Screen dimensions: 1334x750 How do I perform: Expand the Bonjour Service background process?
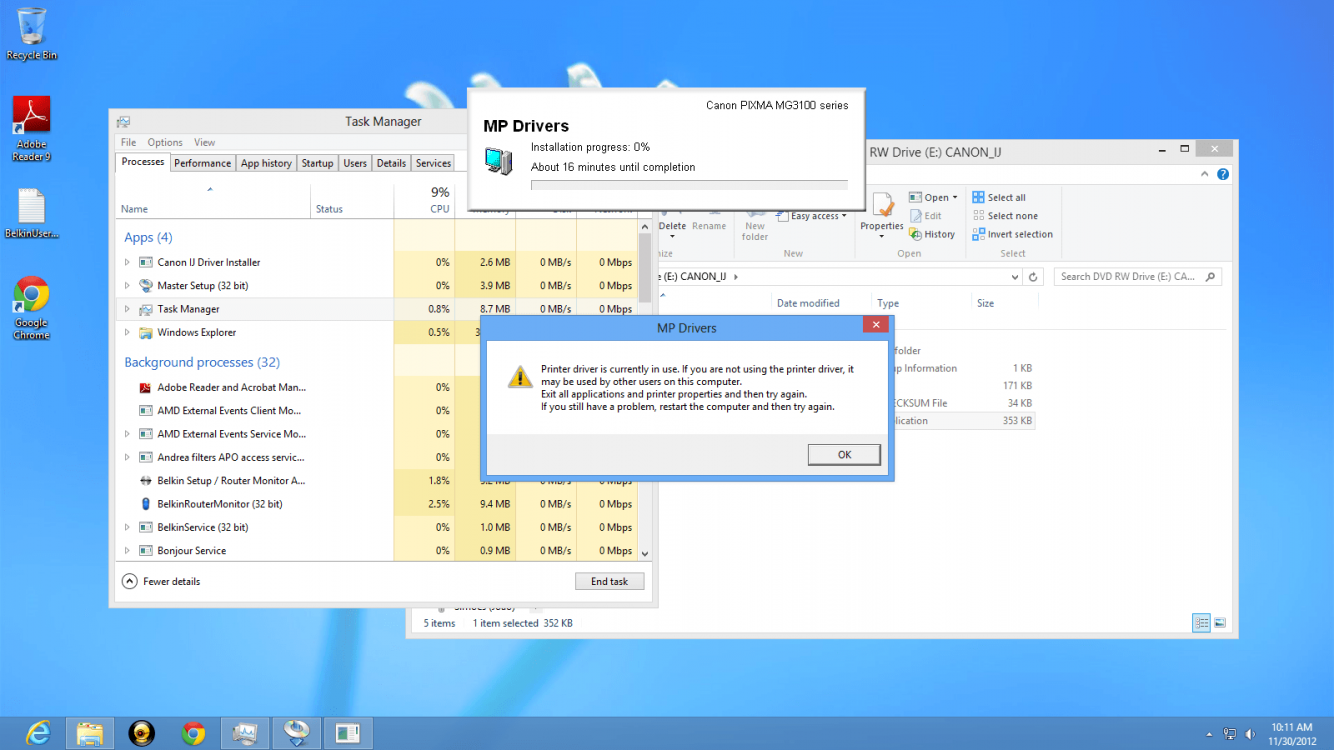tap(127, 551)
